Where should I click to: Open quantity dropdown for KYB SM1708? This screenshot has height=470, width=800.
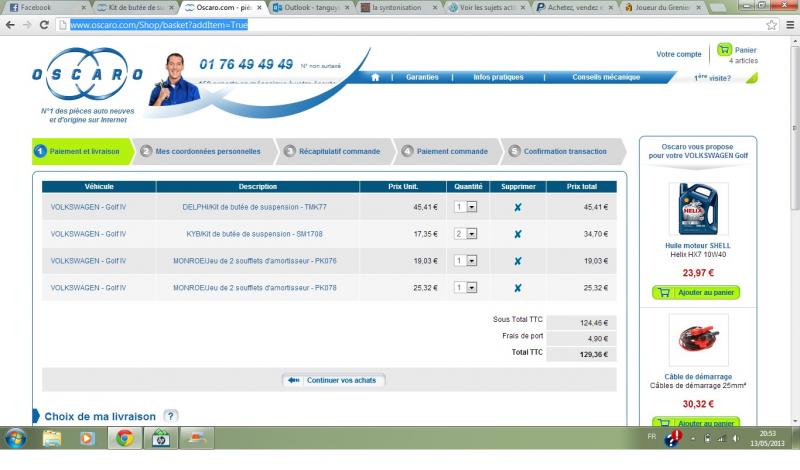471,234
